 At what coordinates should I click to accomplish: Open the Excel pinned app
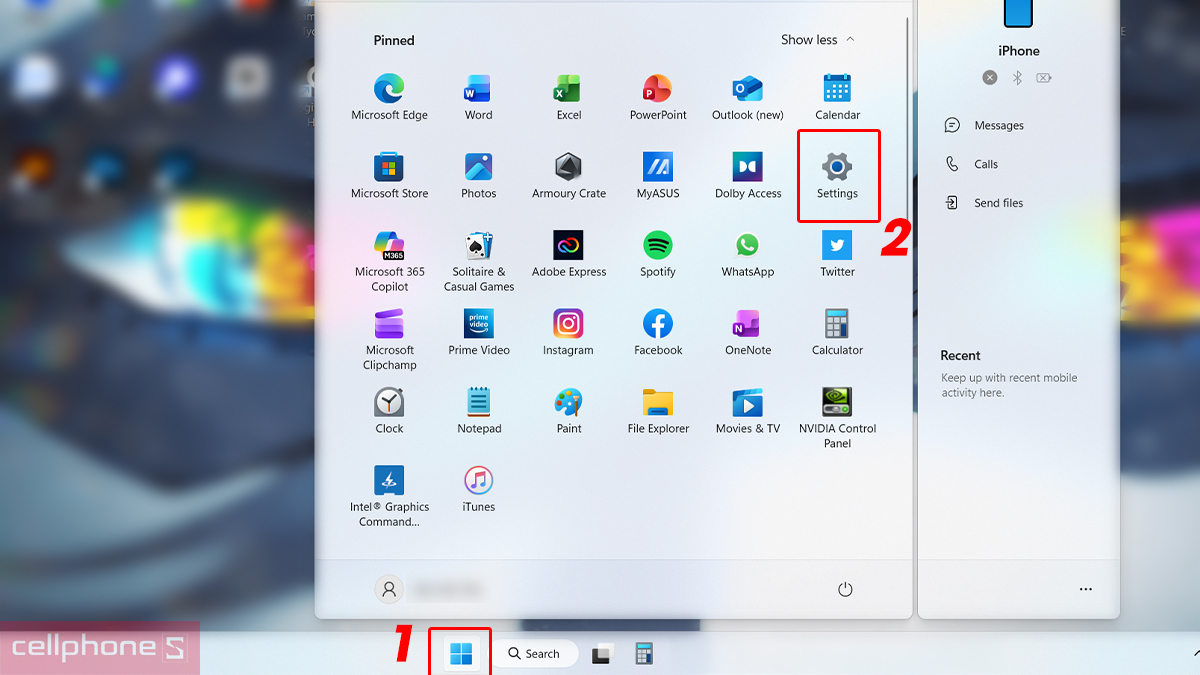coord(569,98)
